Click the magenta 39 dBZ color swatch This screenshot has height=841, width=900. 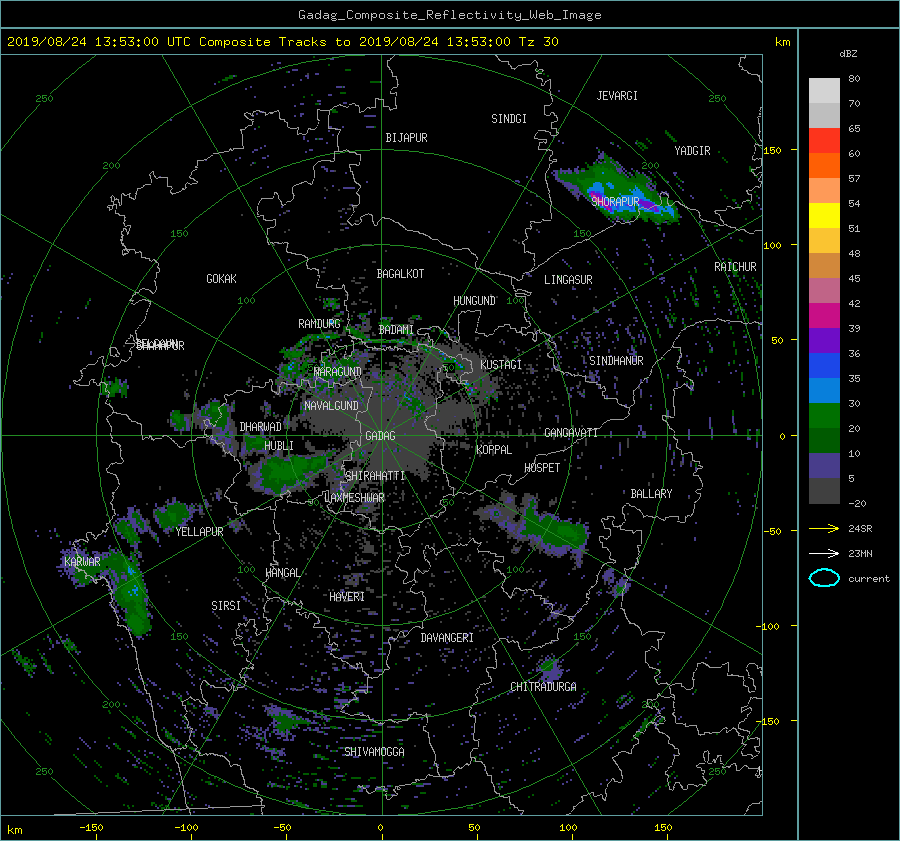[824, 316]
